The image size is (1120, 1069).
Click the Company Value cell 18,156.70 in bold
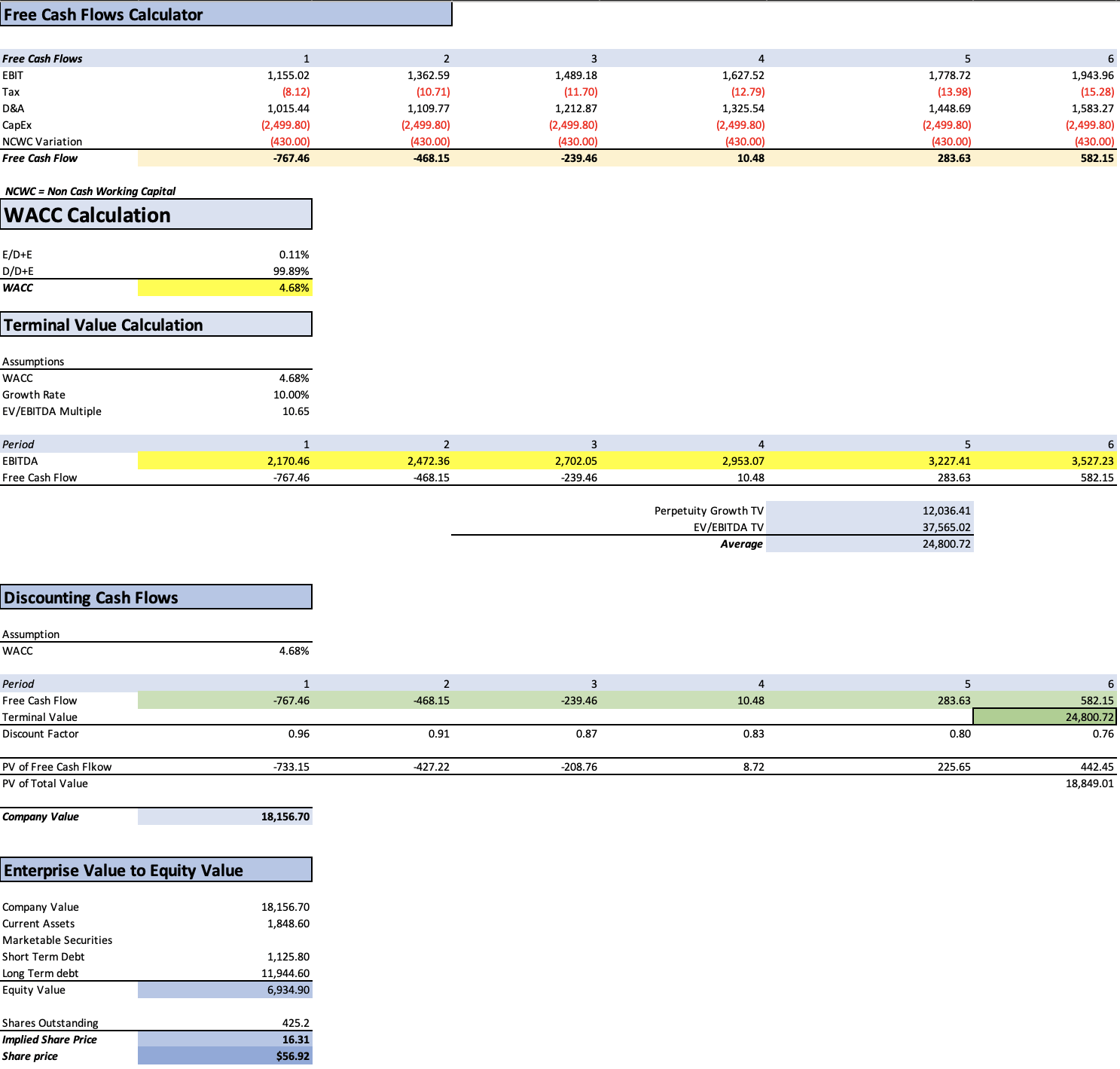[225, 817]
